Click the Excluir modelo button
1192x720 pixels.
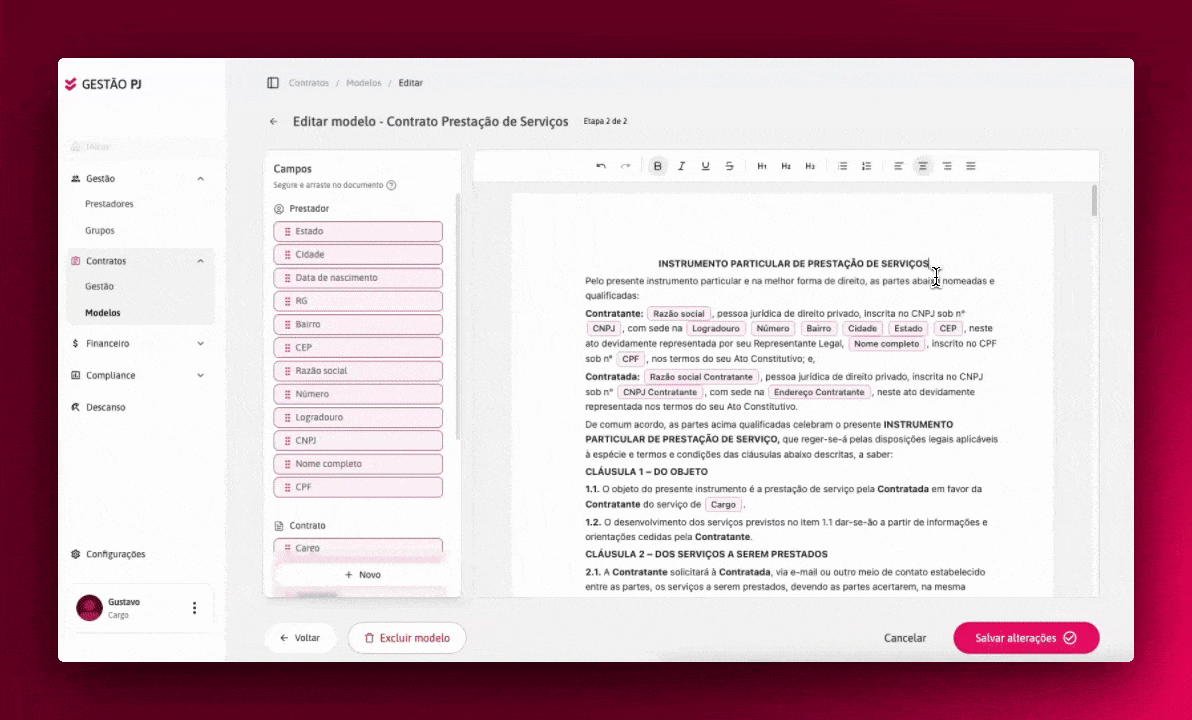click(407, 638)
